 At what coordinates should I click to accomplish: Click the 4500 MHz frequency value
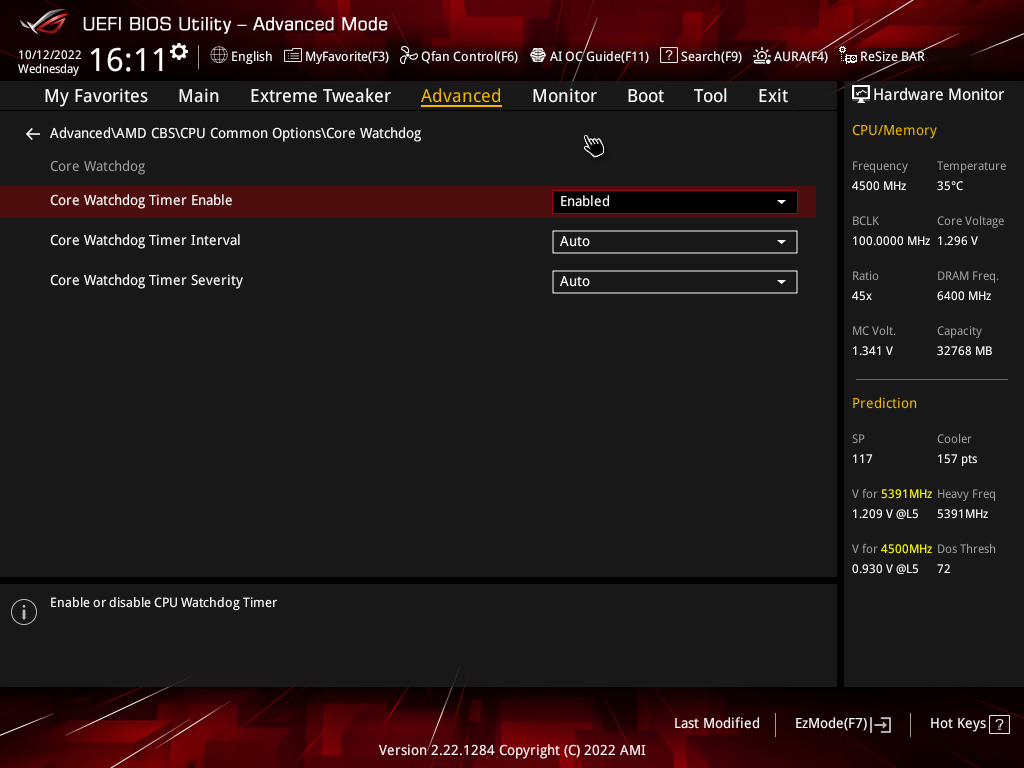point(878,186)
